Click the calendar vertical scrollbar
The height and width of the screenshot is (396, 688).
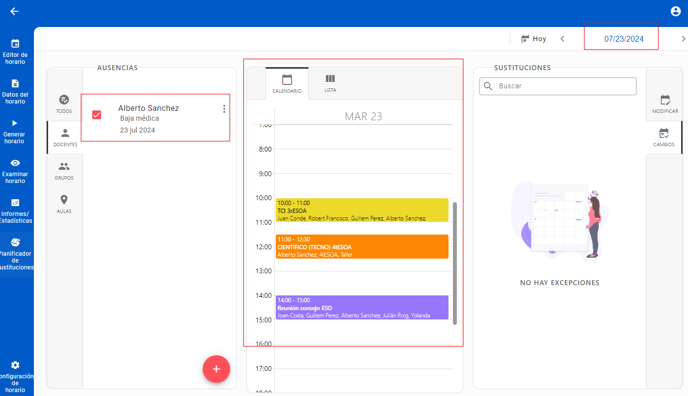pos(455,263)
